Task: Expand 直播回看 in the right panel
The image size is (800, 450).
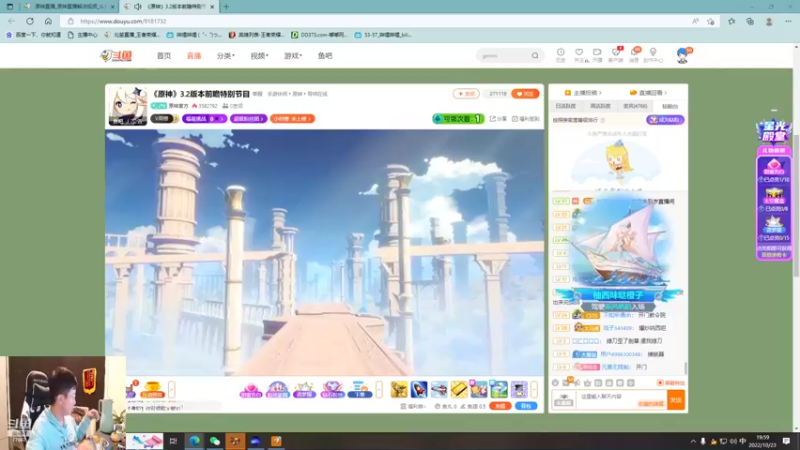Action: coord(648,93)
